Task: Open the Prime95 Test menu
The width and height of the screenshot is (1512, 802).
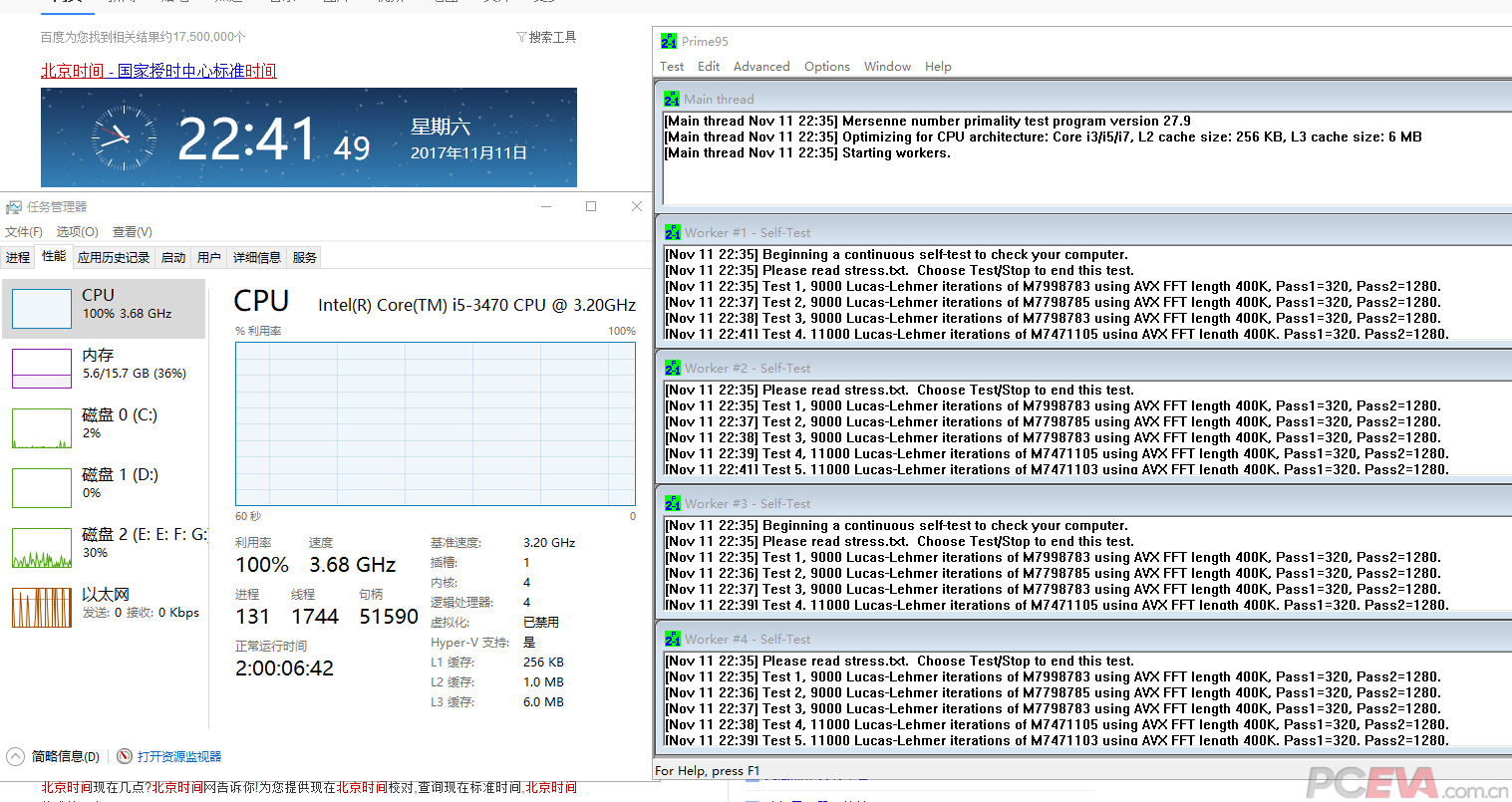Action: click(x=672, y=67)
